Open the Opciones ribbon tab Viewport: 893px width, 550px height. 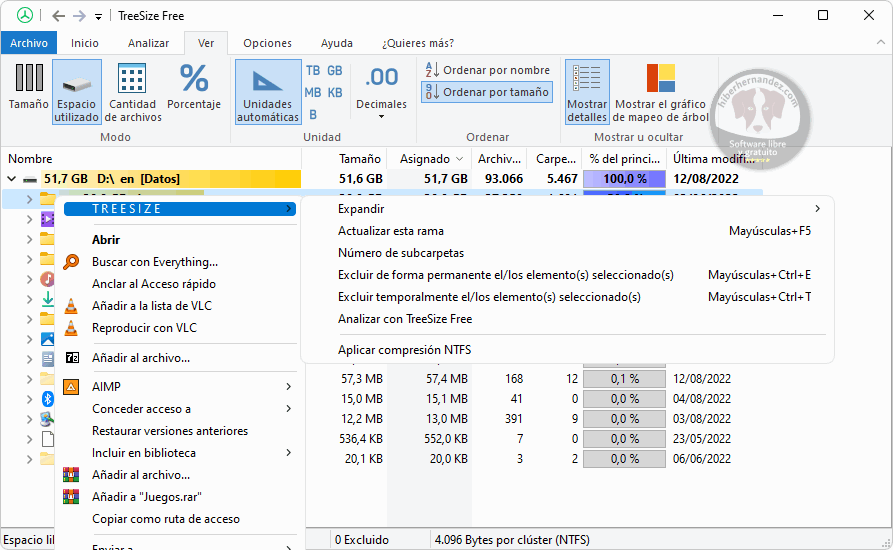[267, 43]
